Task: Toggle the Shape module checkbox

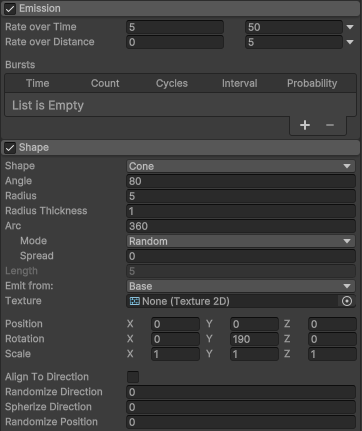Action: pos(10,148)
